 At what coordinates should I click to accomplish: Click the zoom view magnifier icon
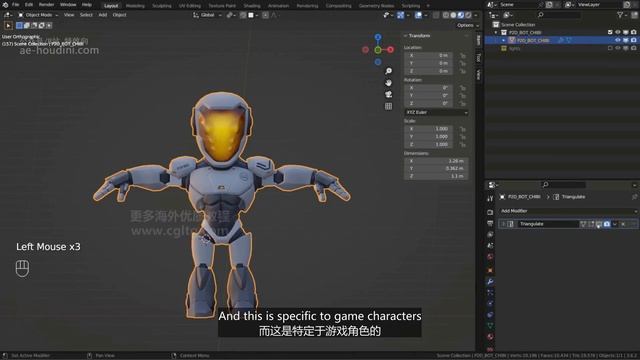pyautogui.click(x=388, y=71)
